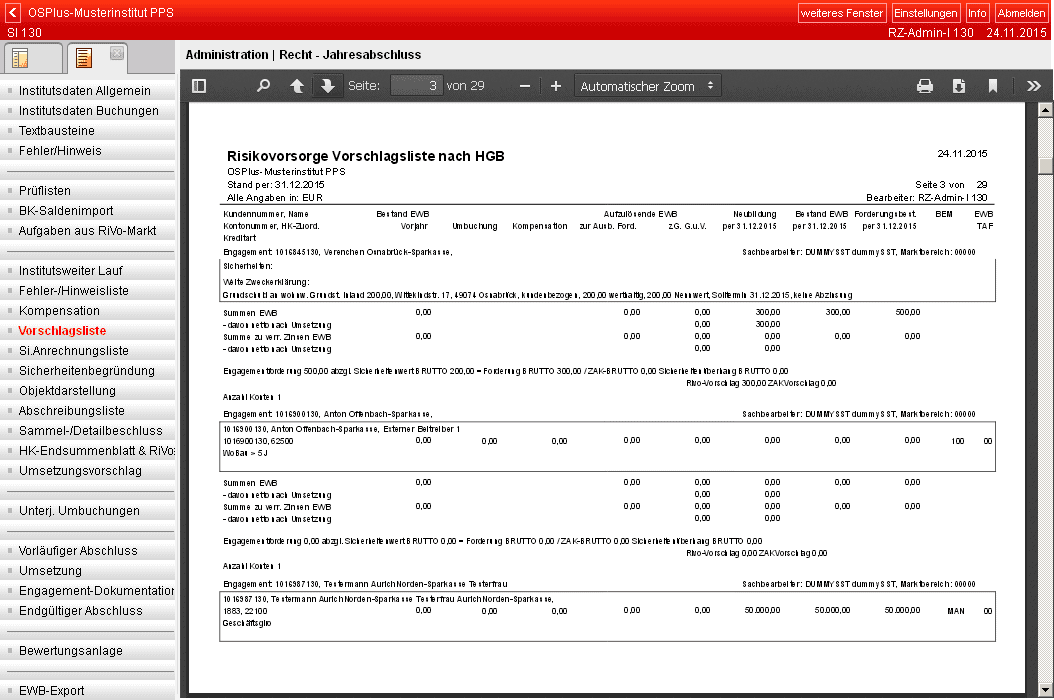Click the PDF scrollbar down arrow
Viewport: 1054px width, 700px height.
pyautogui.click(x=1045, y=690)
